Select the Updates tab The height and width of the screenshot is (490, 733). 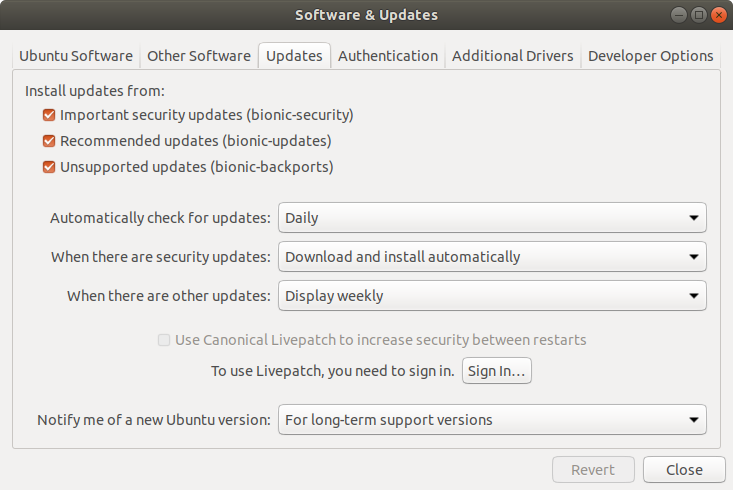click(294, 56)
